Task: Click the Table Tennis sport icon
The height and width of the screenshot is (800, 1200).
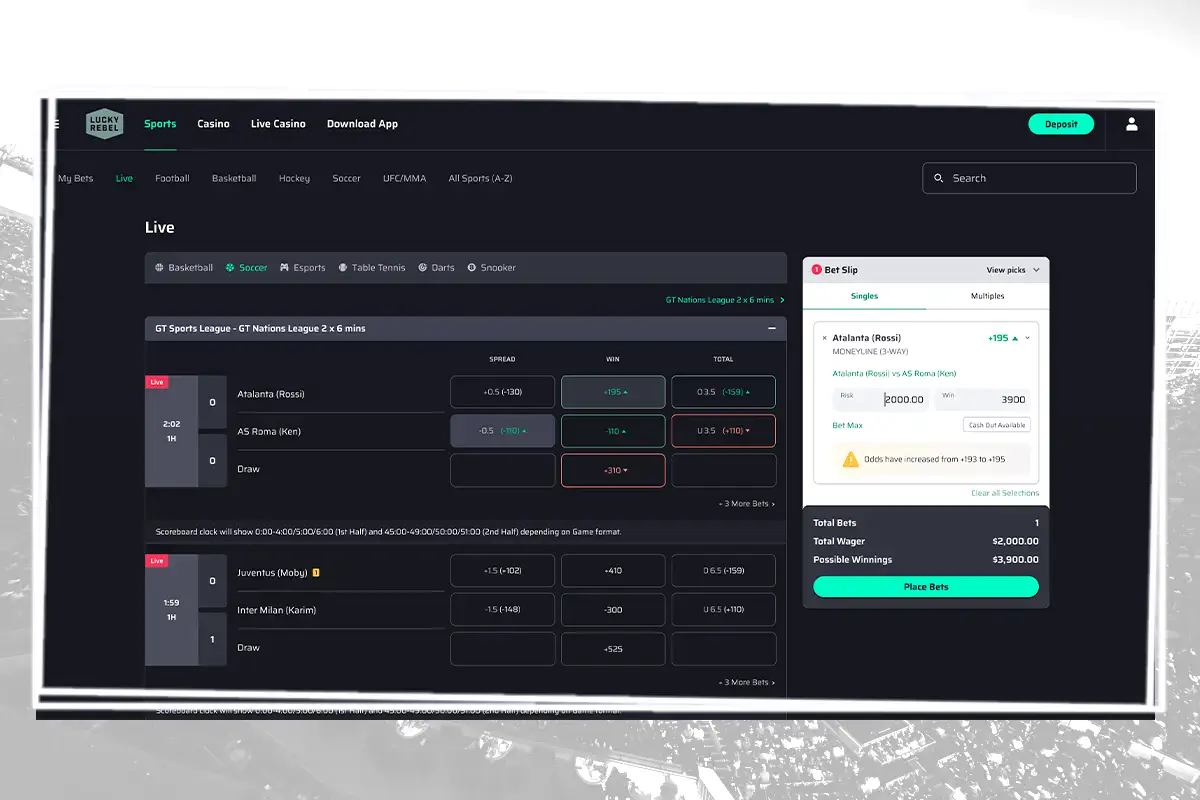Action: pos(342,267)
